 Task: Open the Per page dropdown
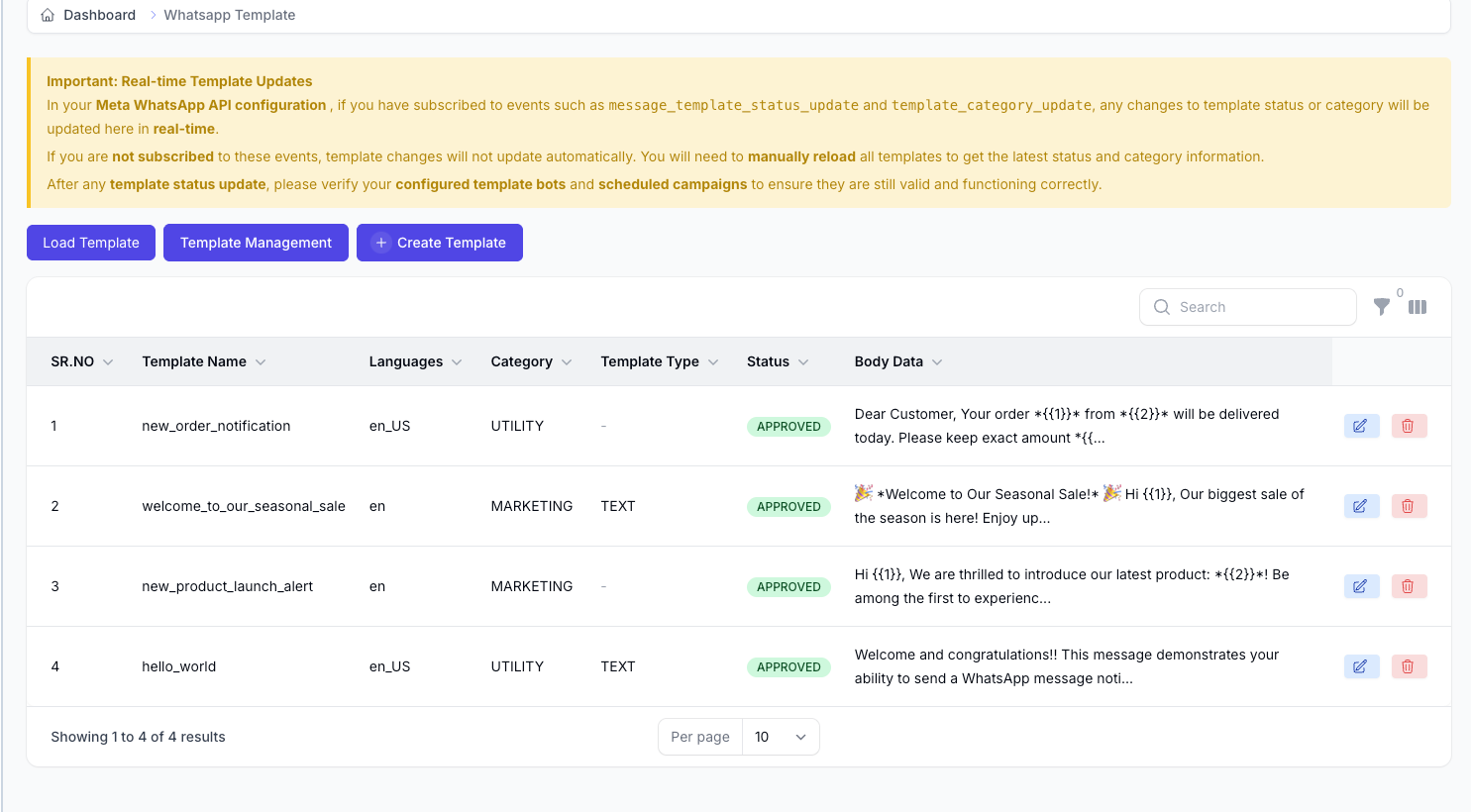tap(781, 737)
